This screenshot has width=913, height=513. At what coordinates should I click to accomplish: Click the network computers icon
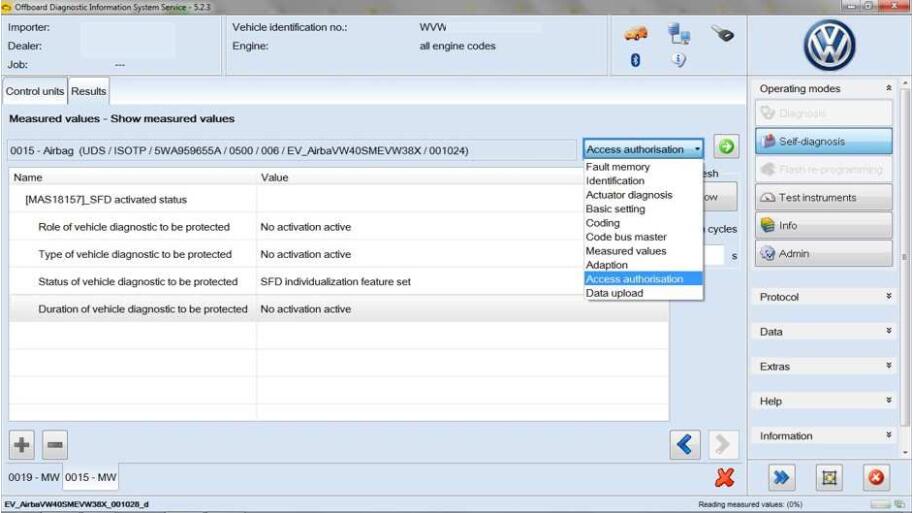click(679, 34)
